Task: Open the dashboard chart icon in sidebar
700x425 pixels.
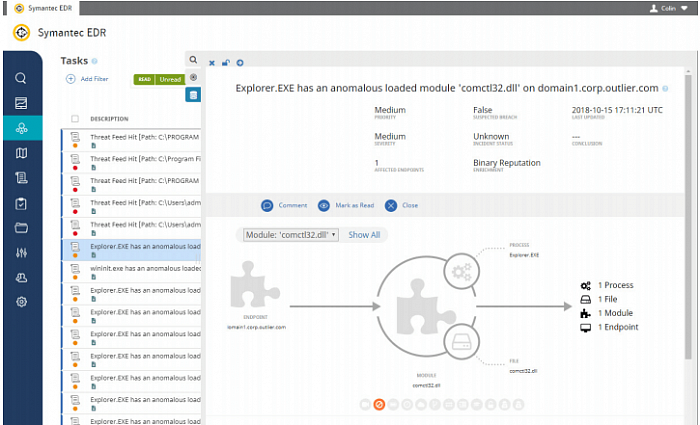Action: (21, 103)
